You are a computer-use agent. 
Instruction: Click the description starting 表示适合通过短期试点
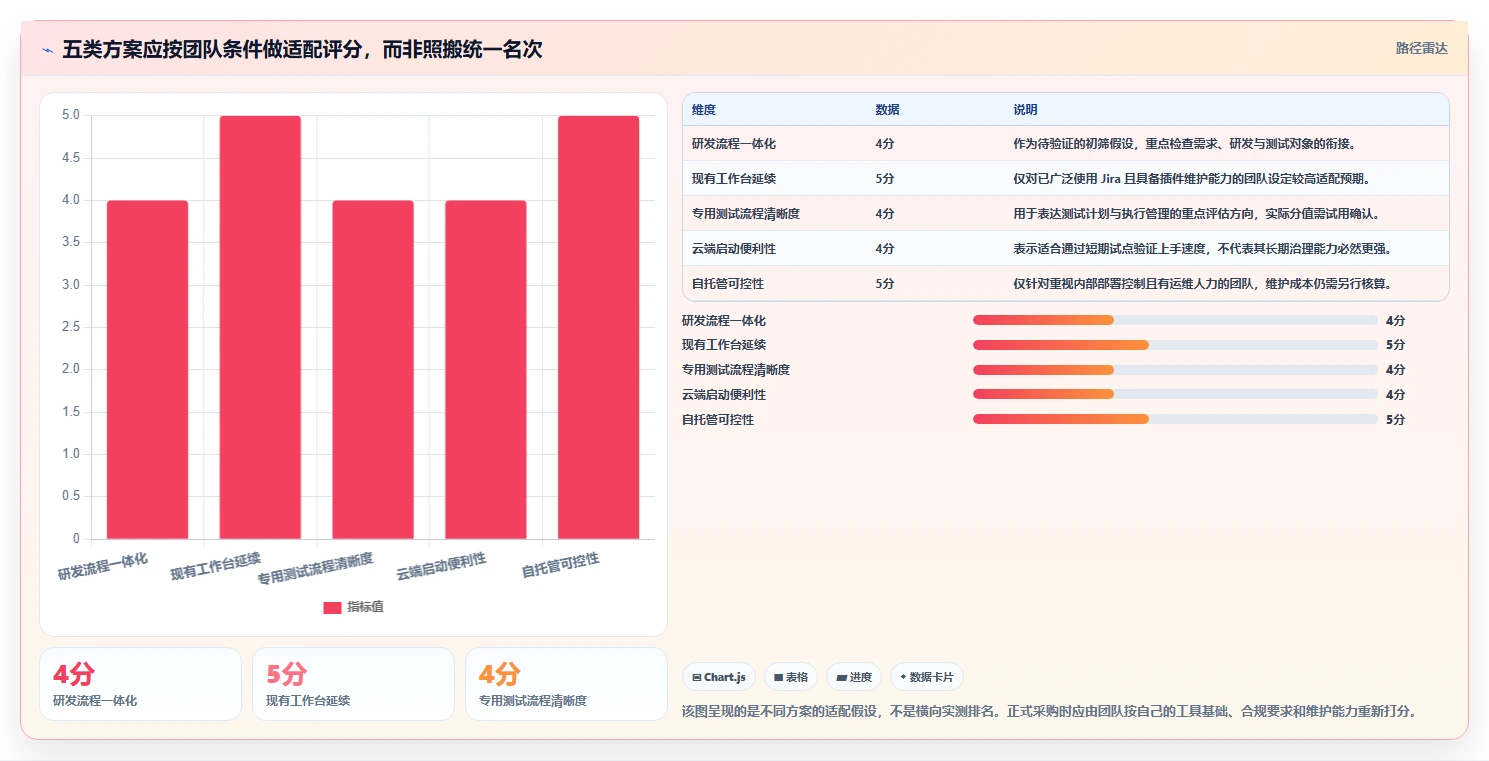point(1203,249)
